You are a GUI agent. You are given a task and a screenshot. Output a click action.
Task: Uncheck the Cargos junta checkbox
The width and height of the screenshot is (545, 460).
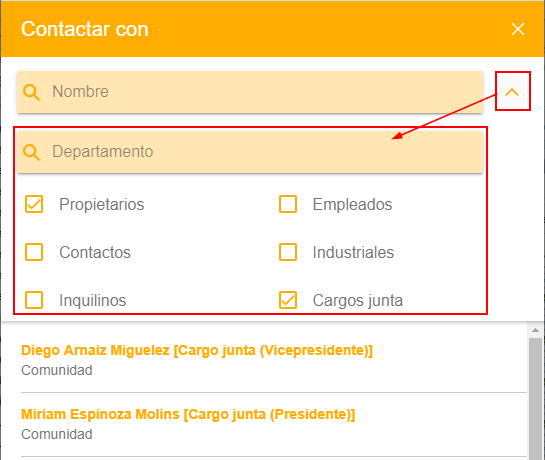(x=288, y=300)
